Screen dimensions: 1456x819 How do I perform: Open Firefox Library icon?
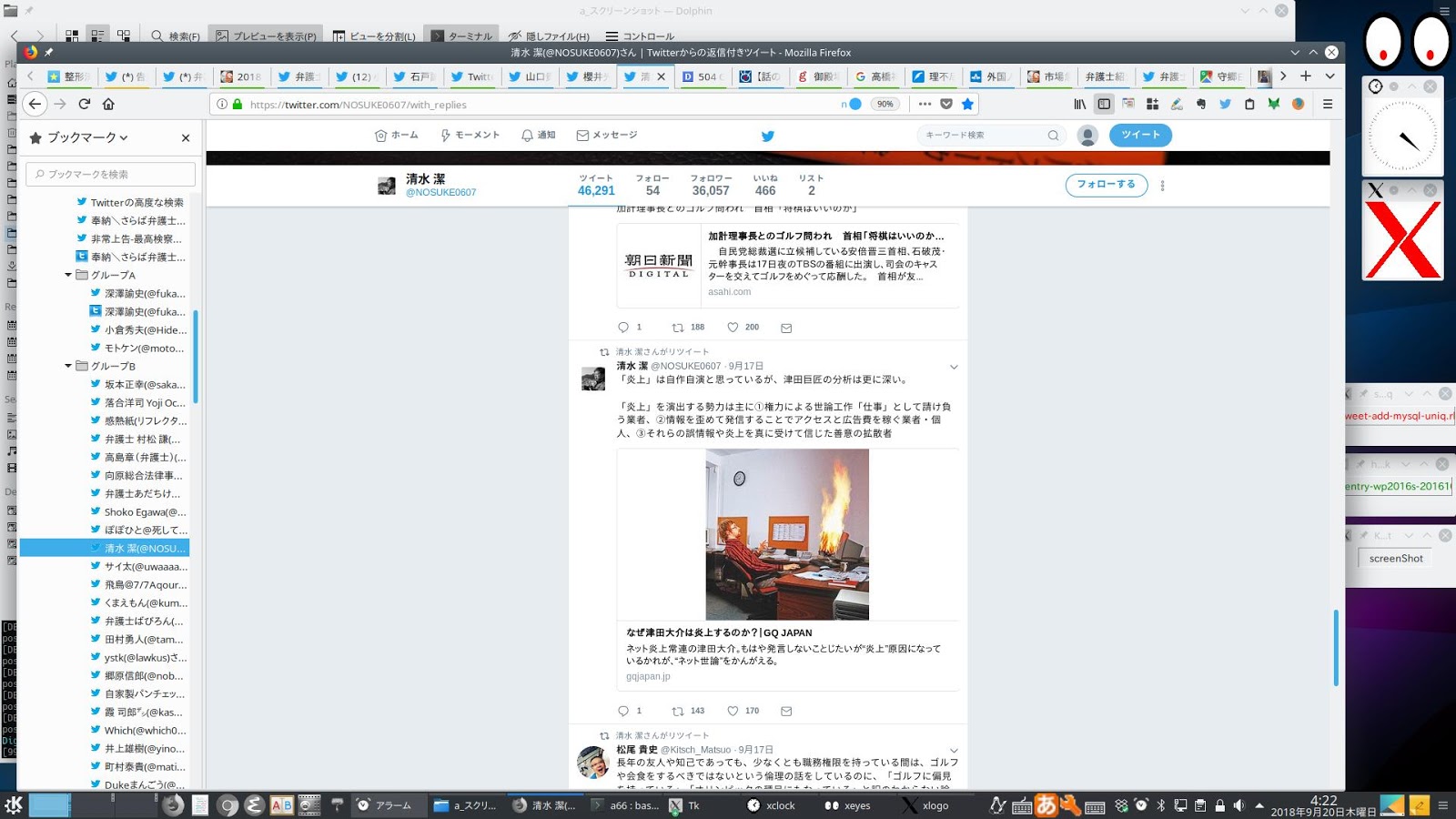coord(1079,104)
